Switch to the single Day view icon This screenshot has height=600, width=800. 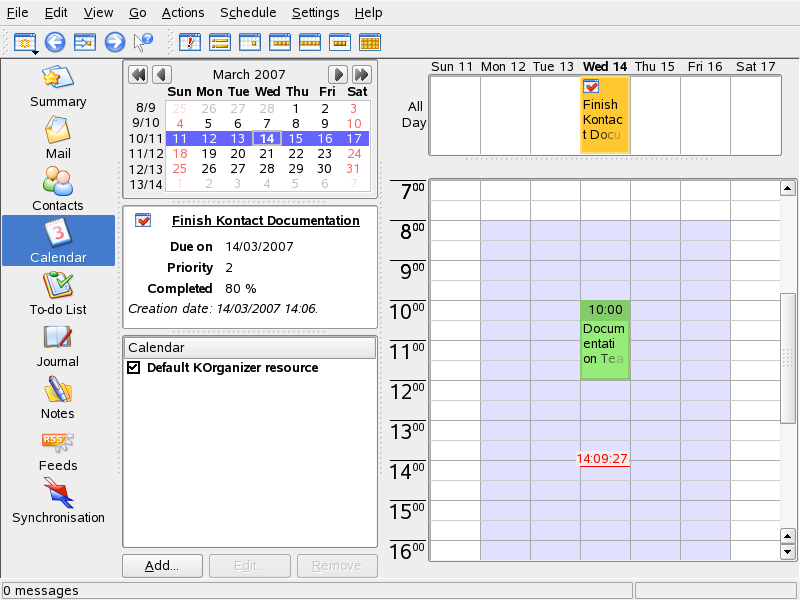pos(250,42)
